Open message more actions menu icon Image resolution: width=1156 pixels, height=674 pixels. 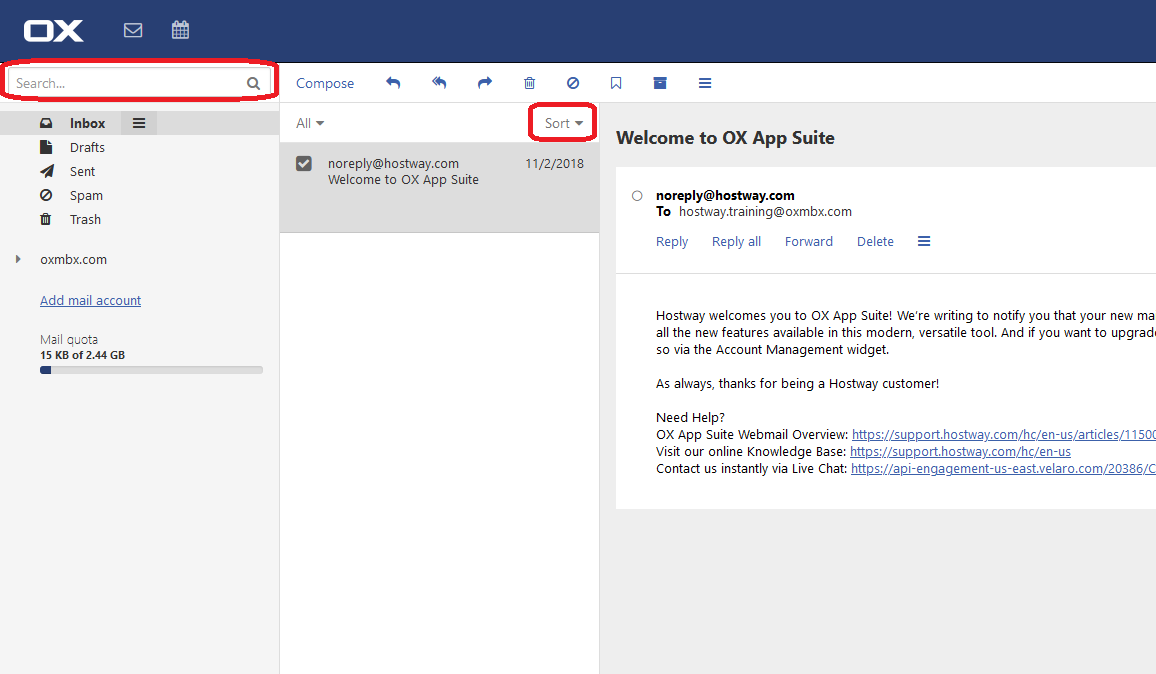[x=924, y=241]
